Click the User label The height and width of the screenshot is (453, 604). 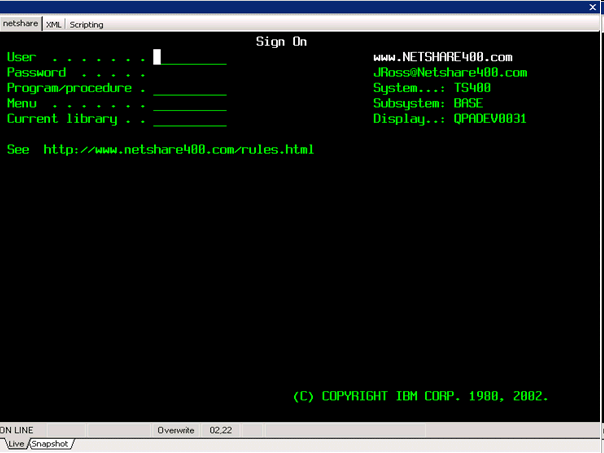pyautogui.click(x=22, y=57)
